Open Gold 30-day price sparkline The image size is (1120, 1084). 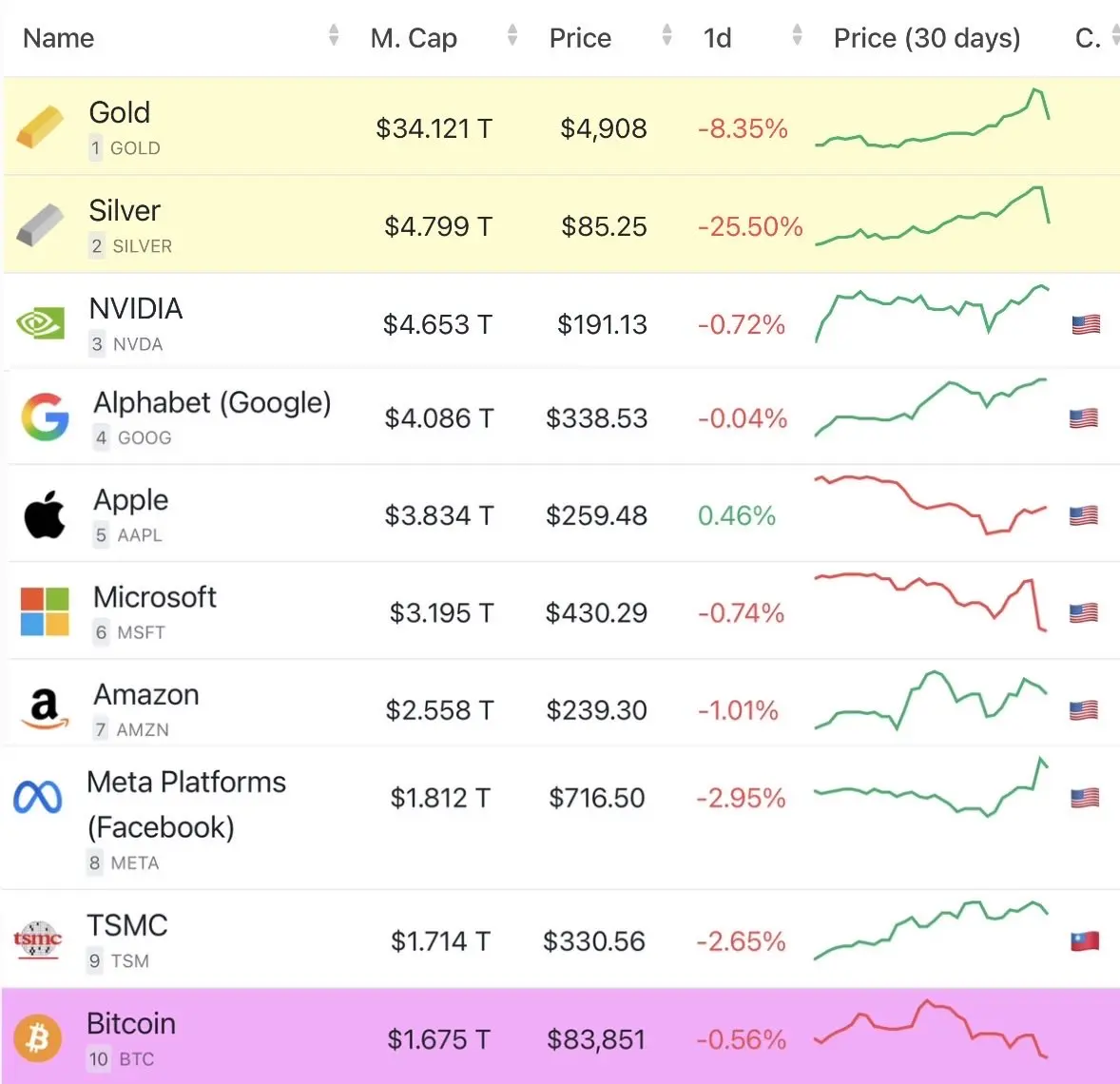pyautogui.click(x=932, y=122)
